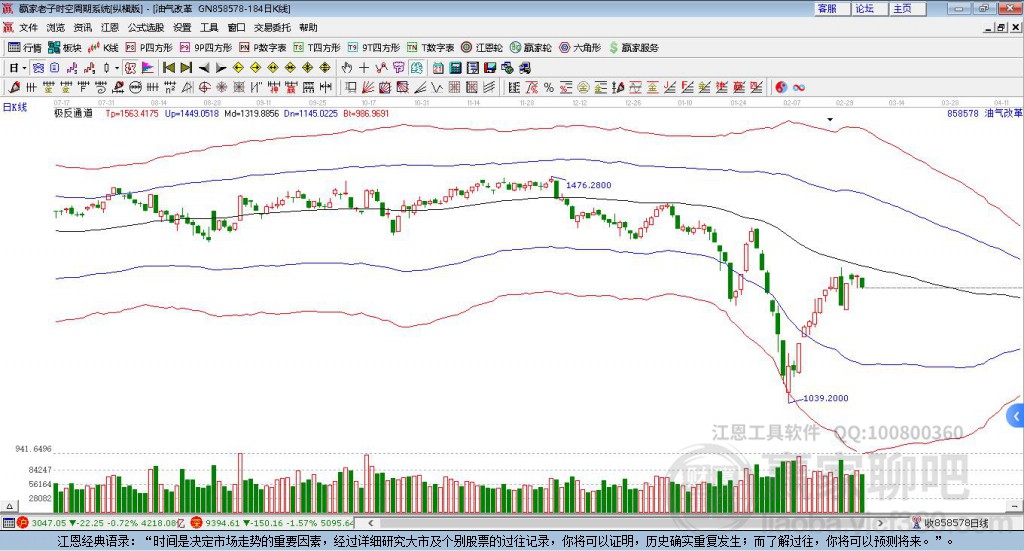
Task: Click the blue side panel arrow tab
Action: click(x=1016, y=416)
